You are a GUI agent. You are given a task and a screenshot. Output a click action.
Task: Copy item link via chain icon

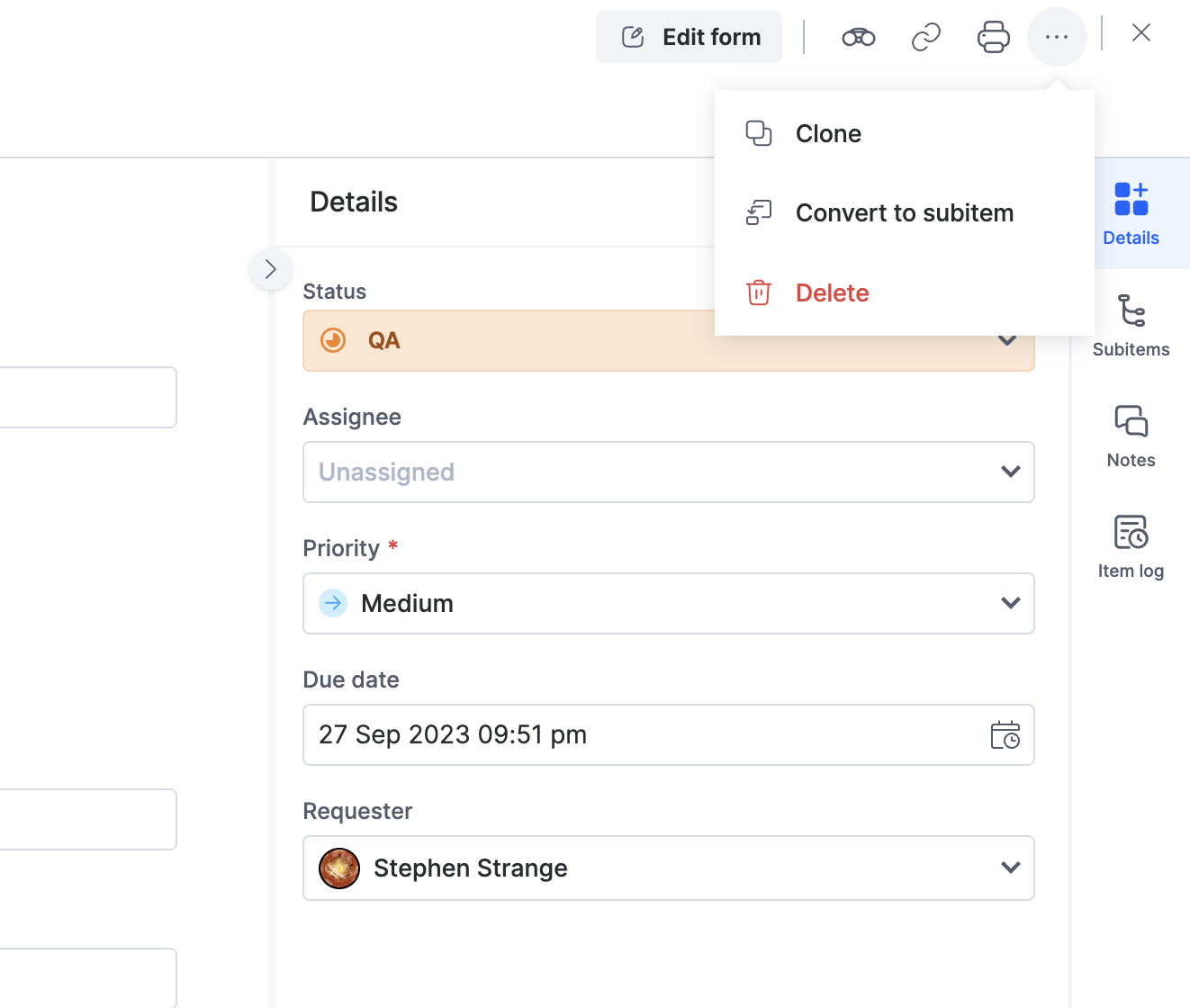coord(926,37)
